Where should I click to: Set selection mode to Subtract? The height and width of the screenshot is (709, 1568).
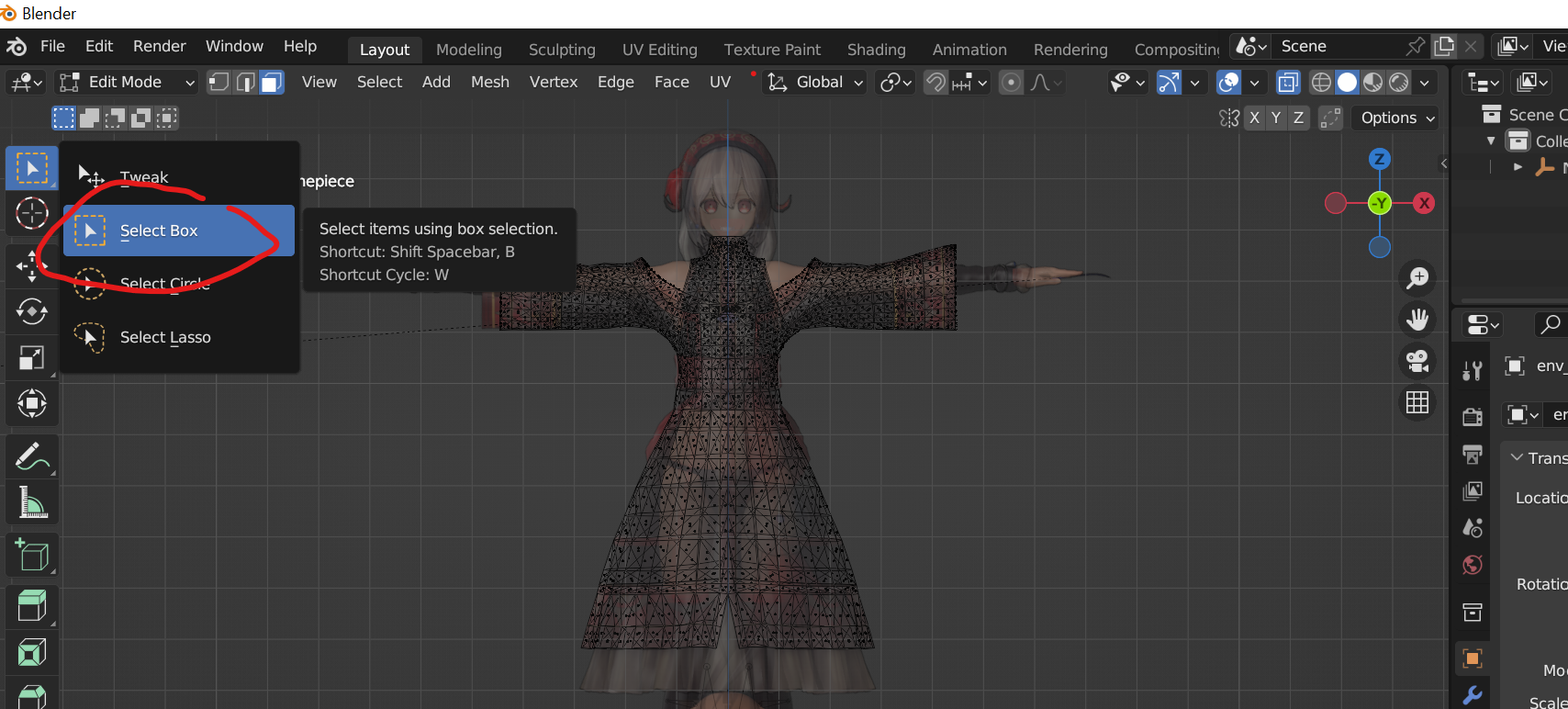tap(115, 118)
